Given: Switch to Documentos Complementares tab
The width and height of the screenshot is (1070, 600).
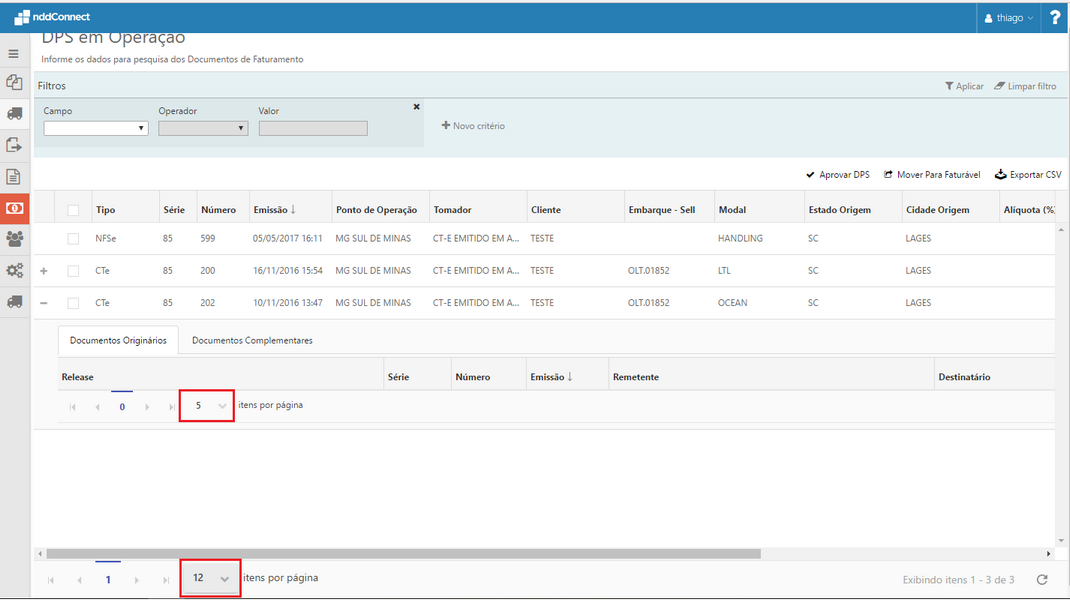Looking at the screenshot, I should coord(252,340).
